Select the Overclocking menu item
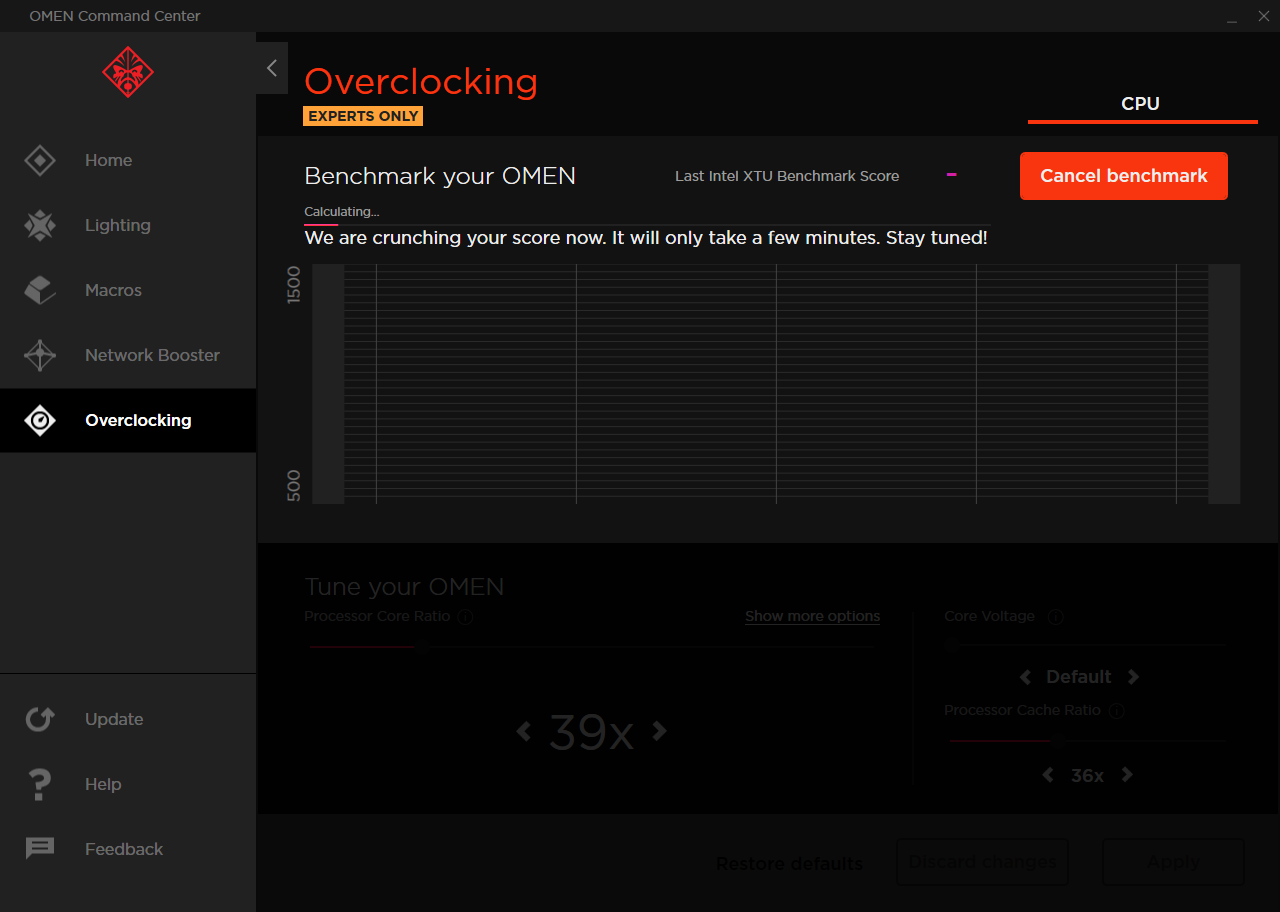Image resolution: width=1280 pixels, height=912 pixels. [128, 420]
